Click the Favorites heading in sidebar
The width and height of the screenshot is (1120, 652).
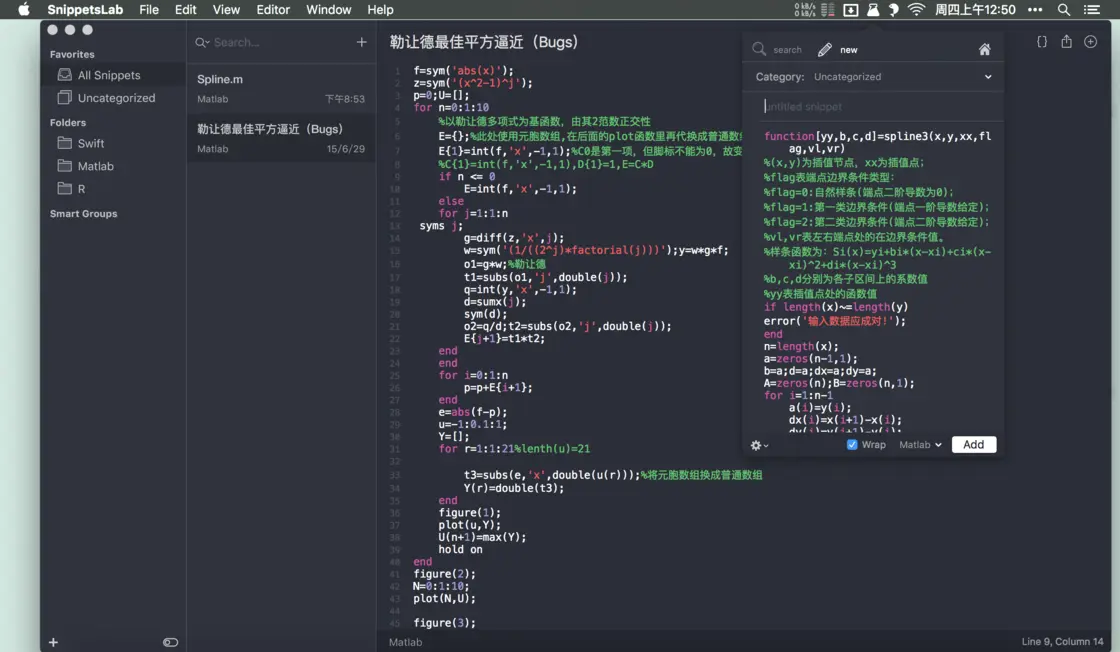pos(72,54)
